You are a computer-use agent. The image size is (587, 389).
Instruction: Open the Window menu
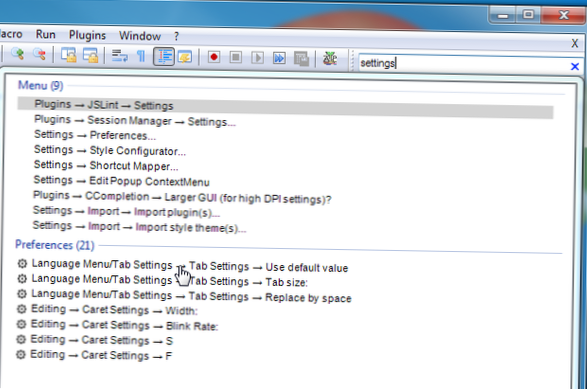(140, 36)
